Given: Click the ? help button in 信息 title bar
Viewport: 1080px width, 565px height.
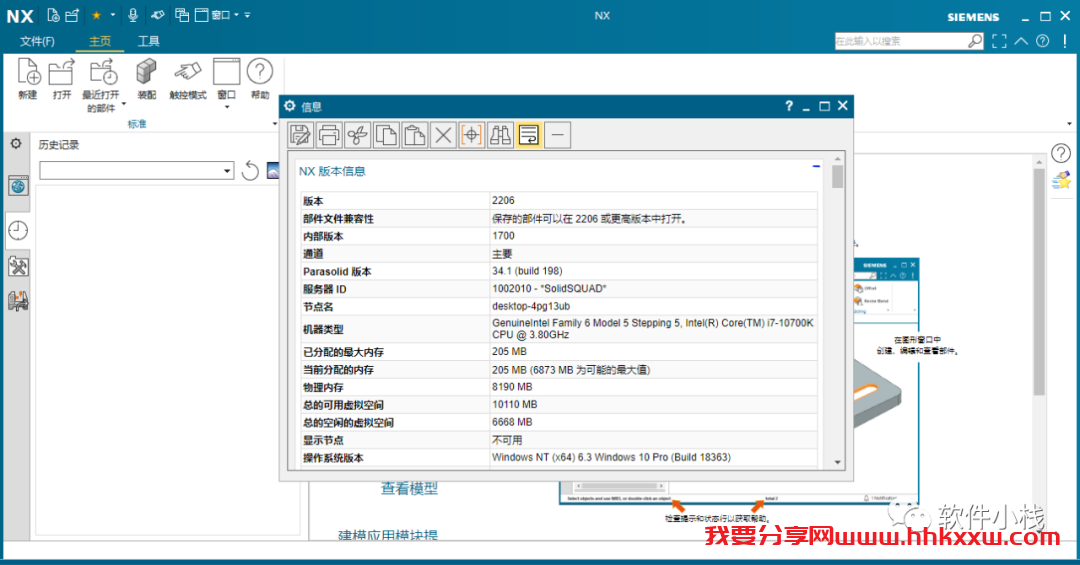Looking at the screenshot, I should [x=789, y=106].
